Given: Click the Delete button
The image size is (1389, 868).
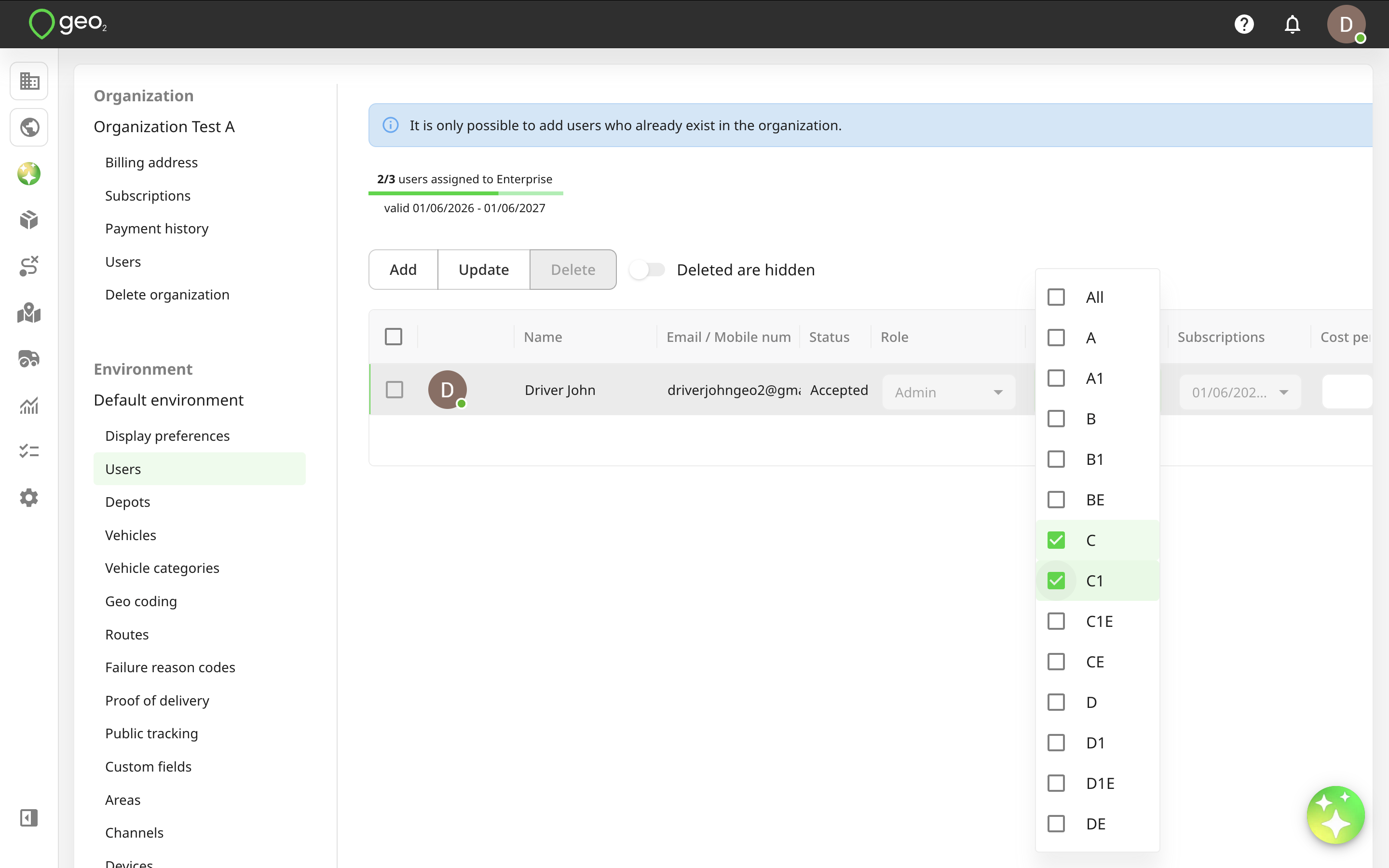Looking at the screenshot, I should [x=573, y=270].
